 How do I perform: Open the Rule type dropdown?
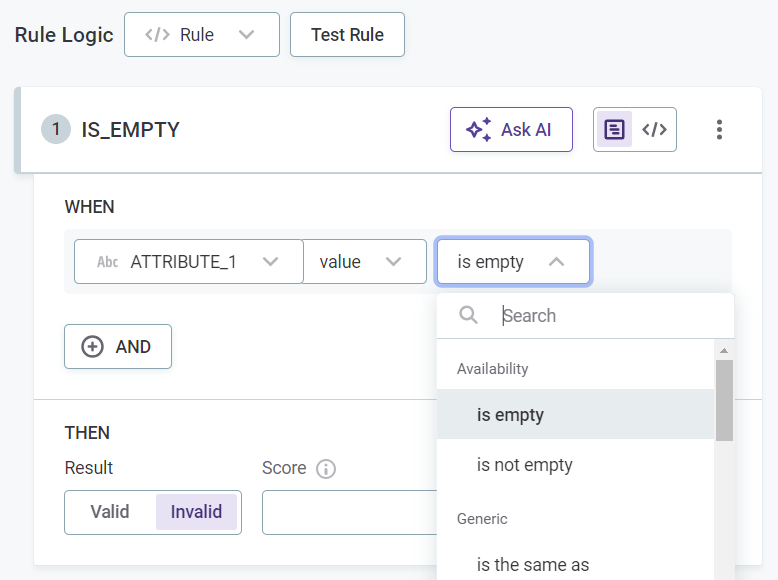(199, 35)
